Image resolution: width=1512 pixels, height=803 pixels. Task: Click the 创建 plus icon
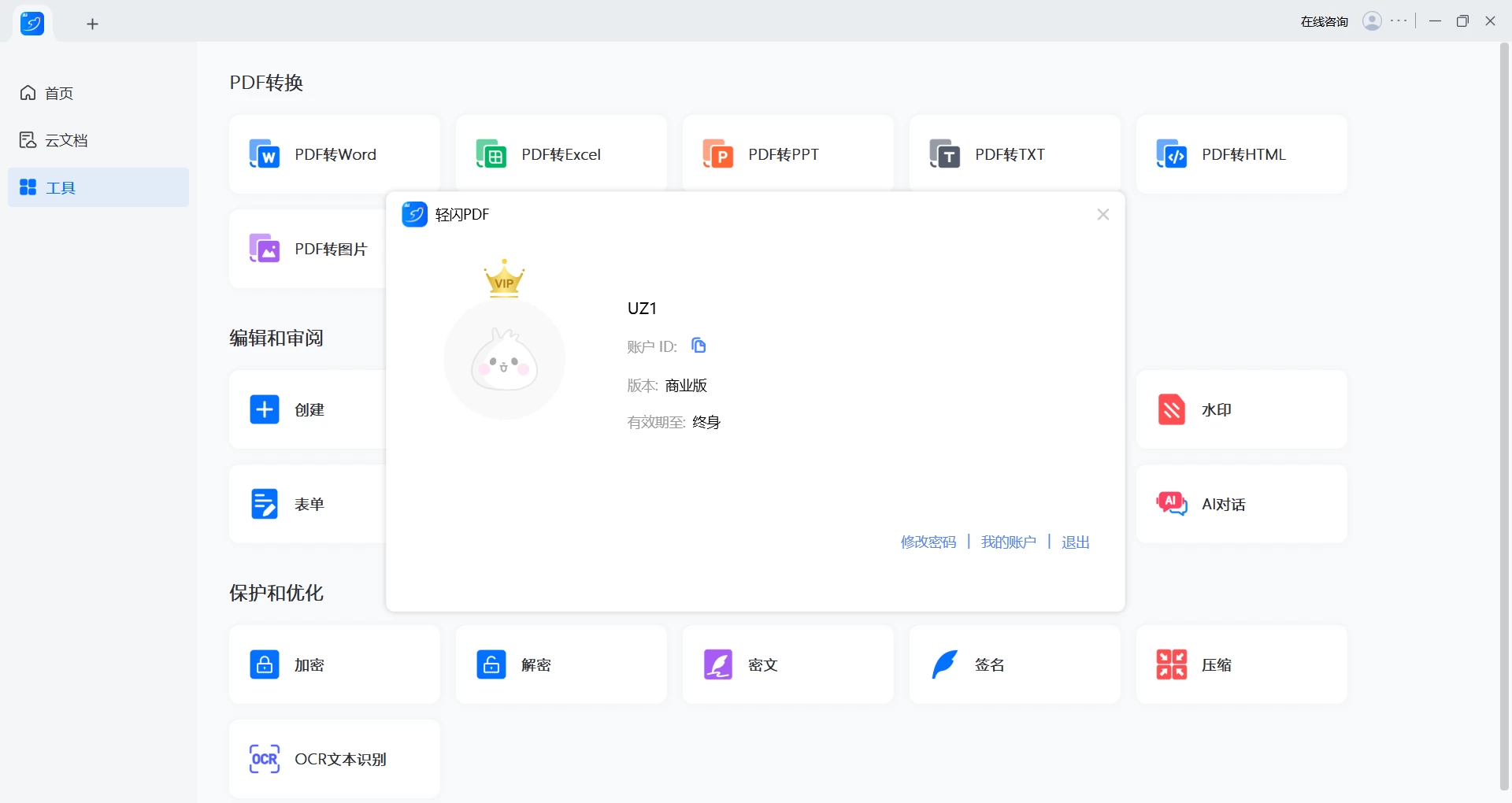pyautogui.click(x=265, y=409)
